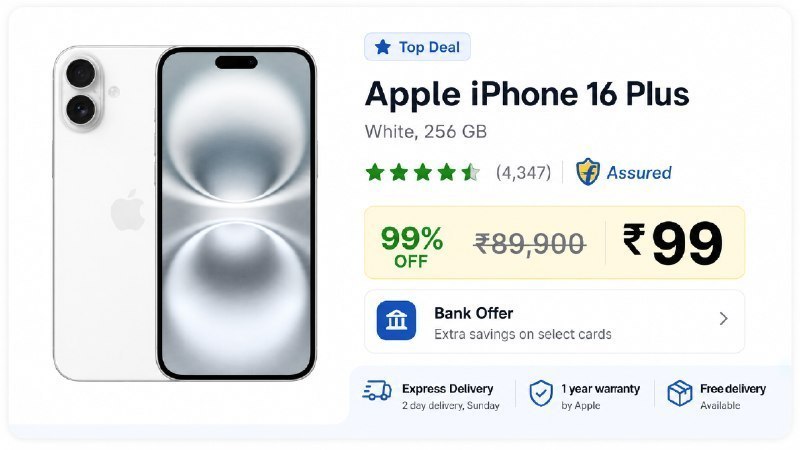The height and width of the screenshot is (450, 800).
Task: Click the ₹99 discounted price
Action: tap(672, 243)
